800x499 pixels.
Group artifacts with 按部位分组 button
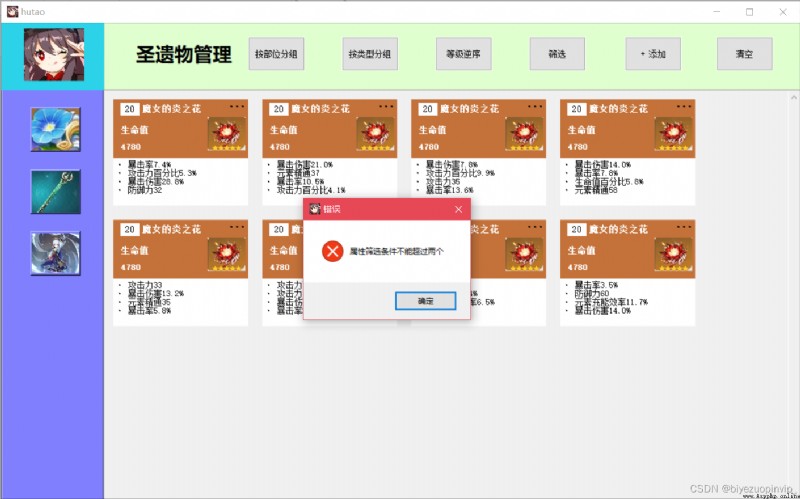click(x=277, y=54)
